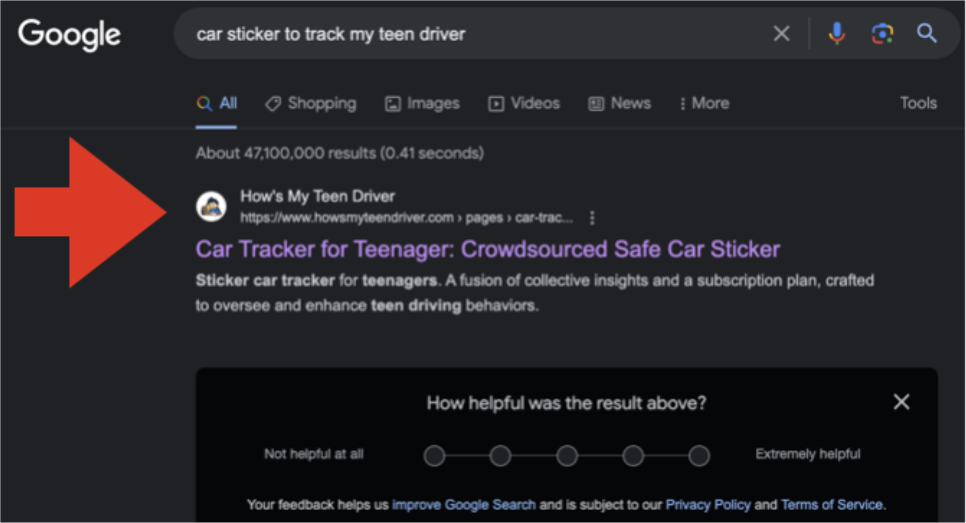Select the rating nearest Extremely helpful

(699, 456)
